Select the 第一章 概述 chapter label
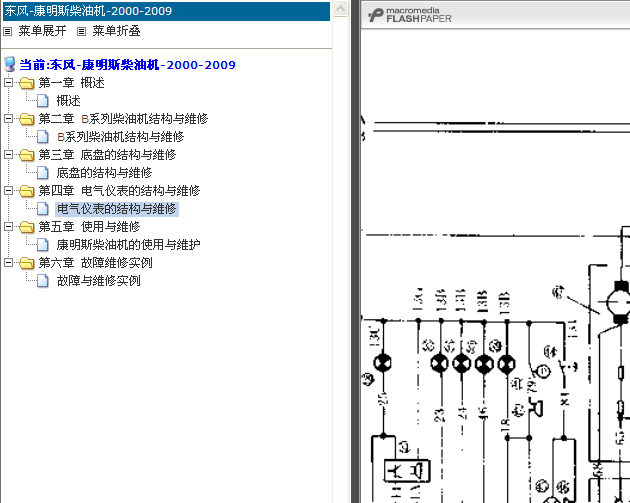 pyautogui.click(x=72, y=83)
